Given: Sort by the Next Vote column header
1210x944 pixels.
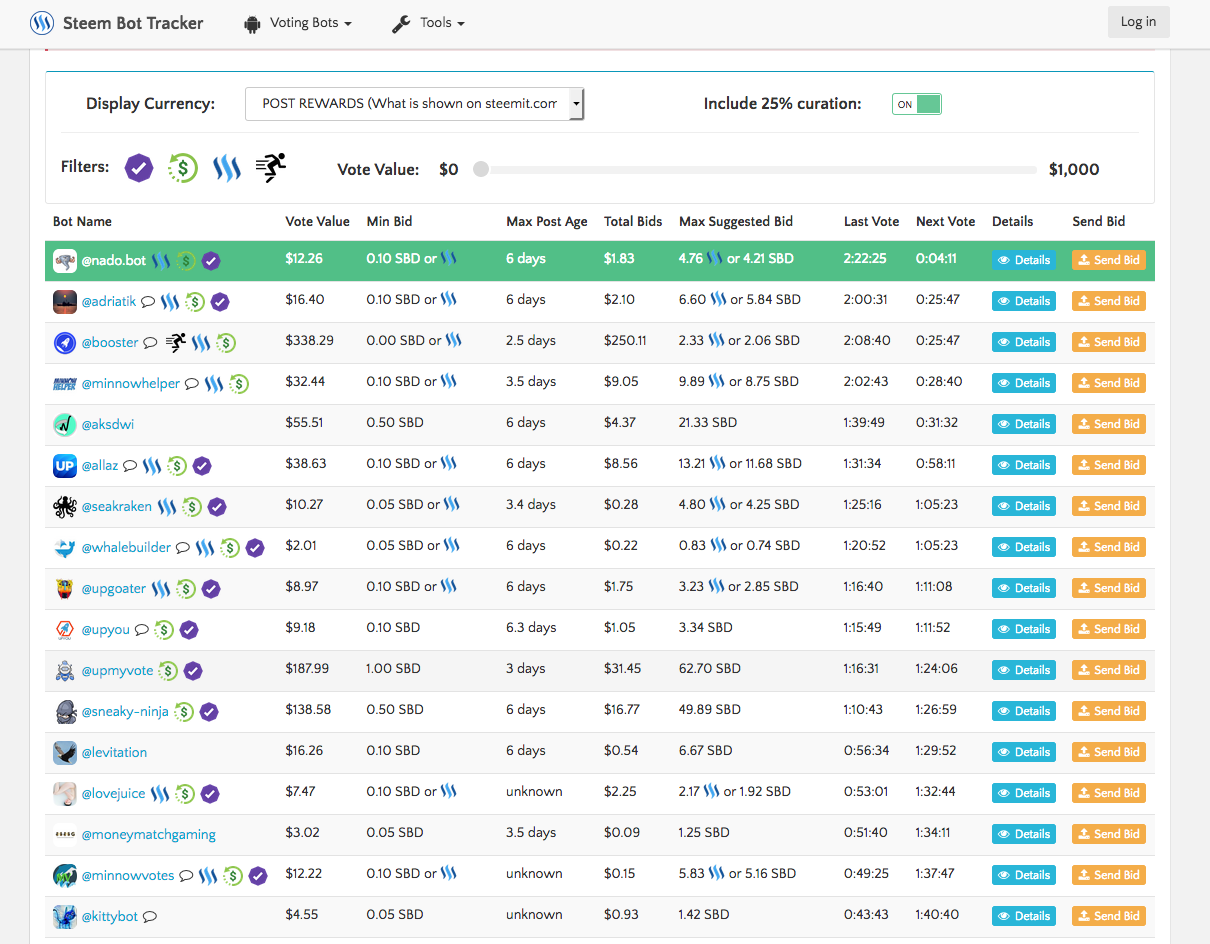Looking at the screenshot, I should pyautogui.click(x=945, y=222).
